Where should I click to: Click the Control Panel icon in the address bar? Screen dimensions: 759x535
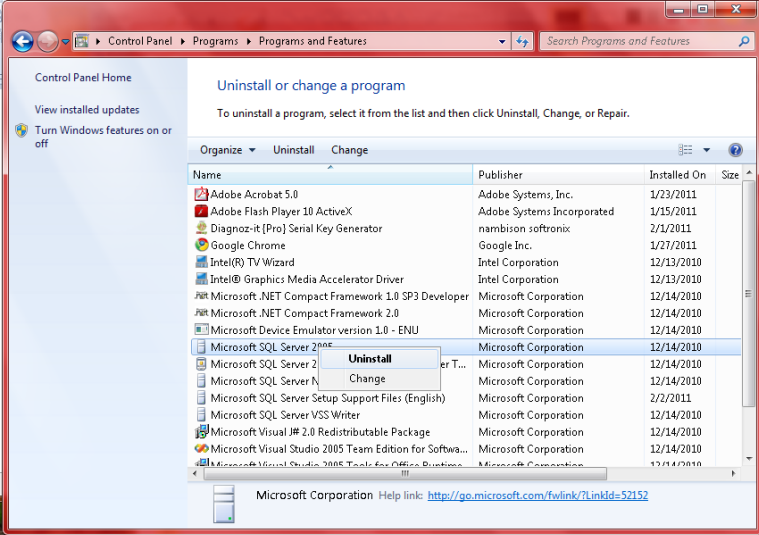(x=82, y=41)
